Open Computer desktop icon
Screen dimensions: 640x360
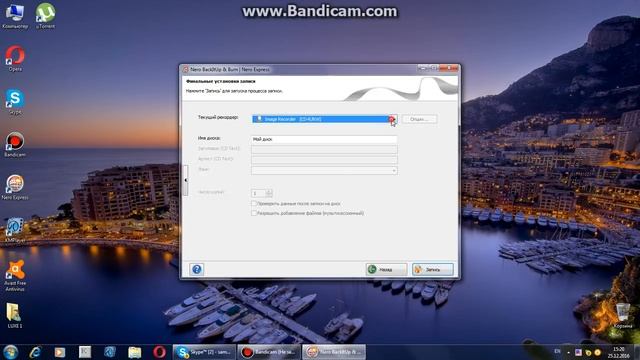(x=15, y=16)
